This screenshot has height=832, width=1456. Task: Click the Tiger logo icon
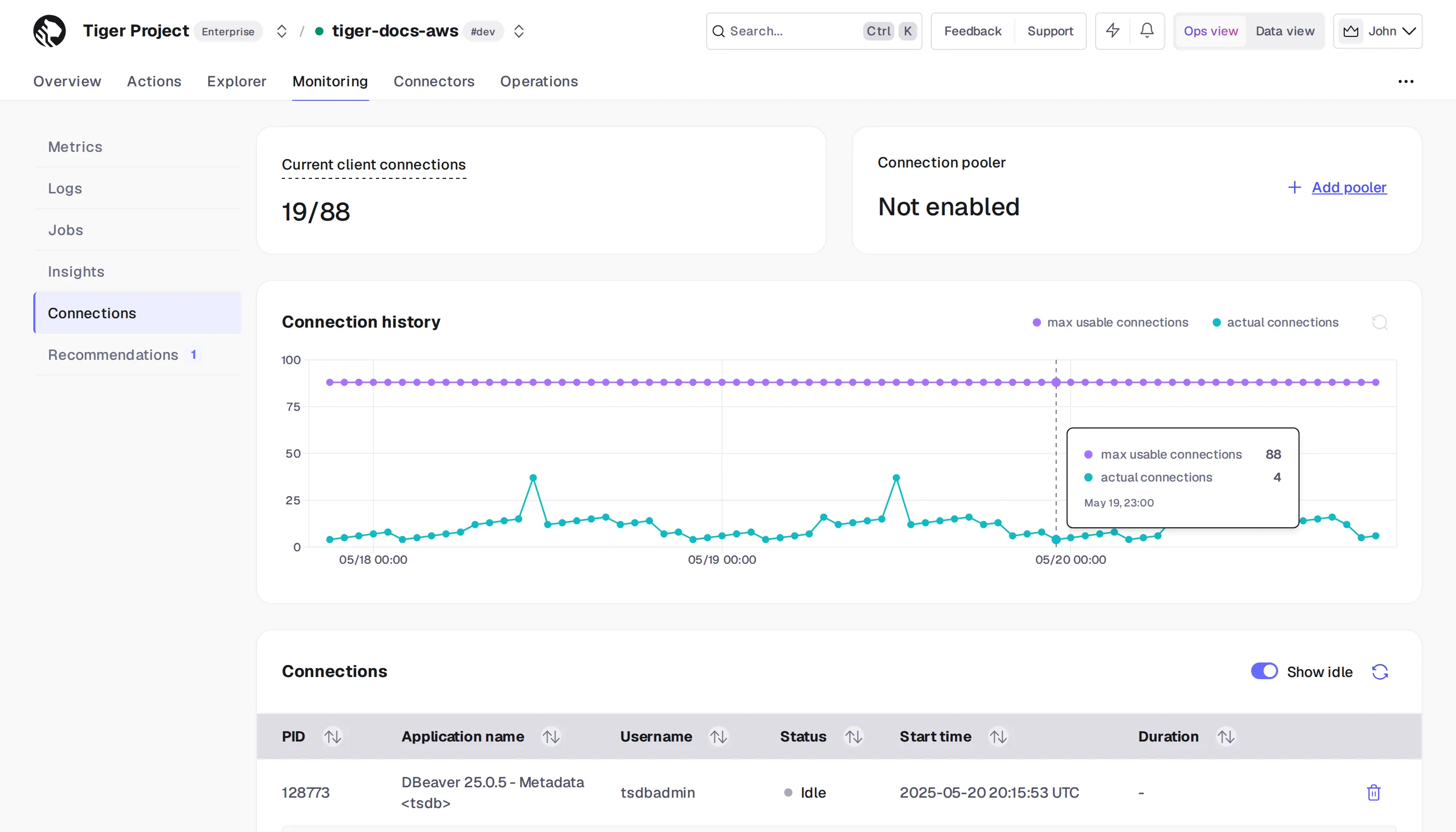[49, 31]
